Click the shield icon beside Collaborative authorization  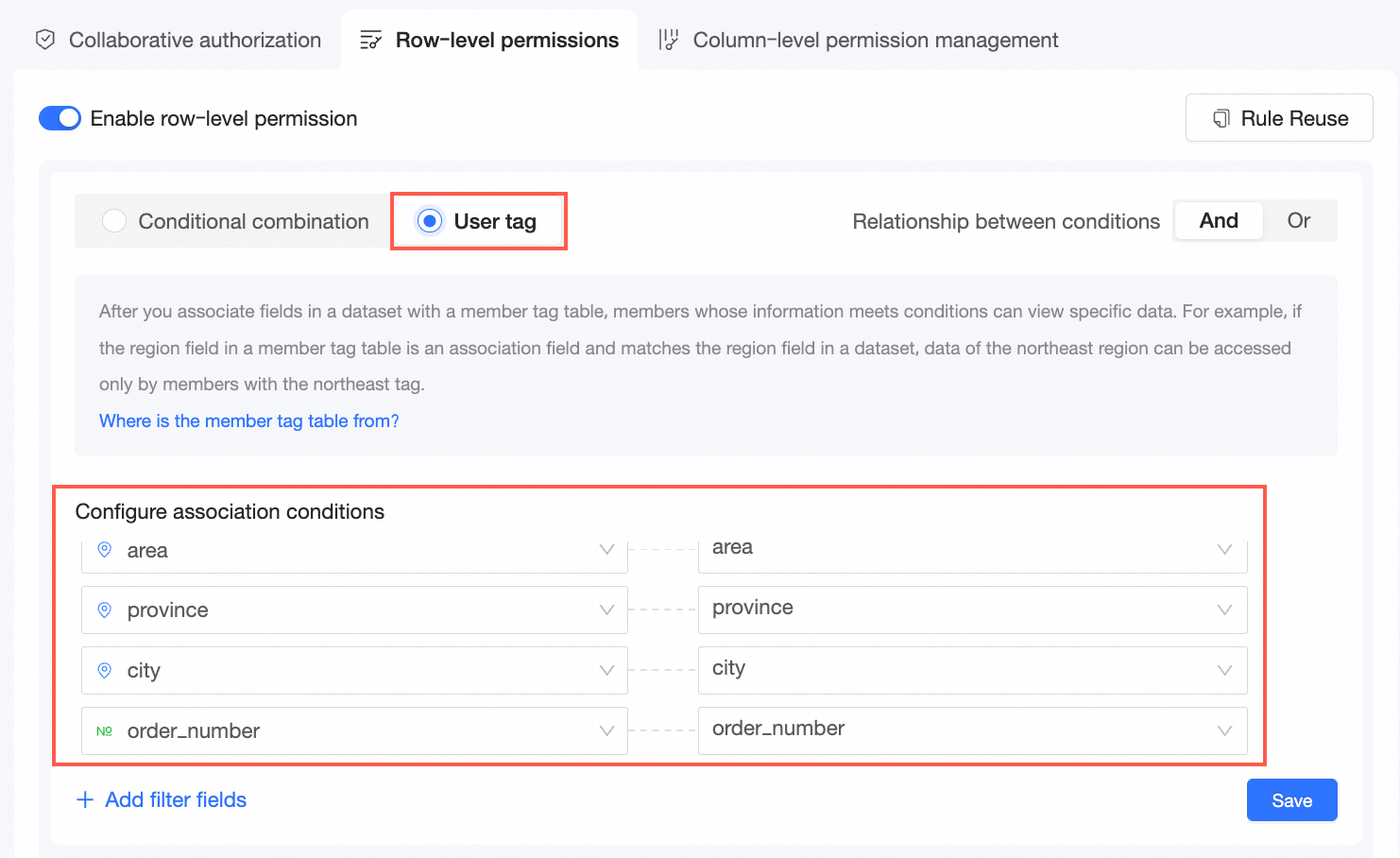click(x=44, y=40)
